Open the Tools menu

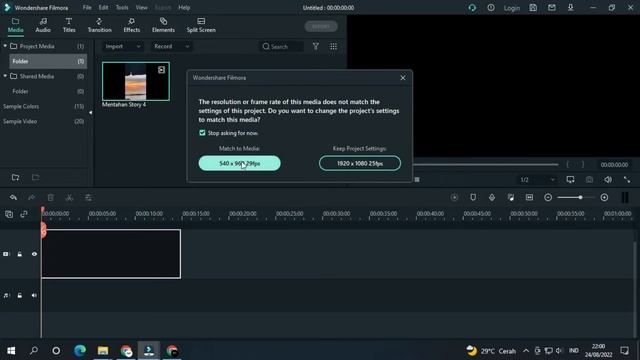(x=122, y=7)
